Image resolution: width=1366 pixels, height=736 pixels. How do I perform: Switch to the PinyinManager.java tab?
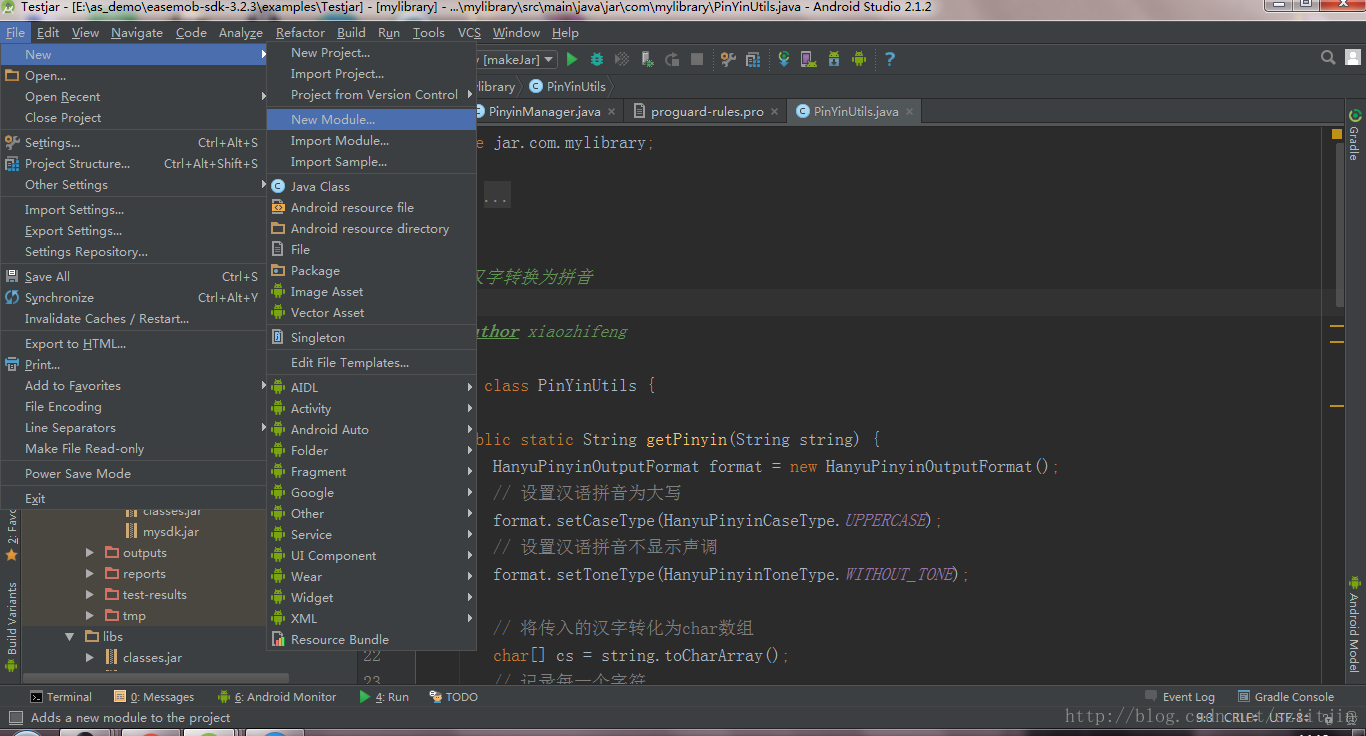545,111
